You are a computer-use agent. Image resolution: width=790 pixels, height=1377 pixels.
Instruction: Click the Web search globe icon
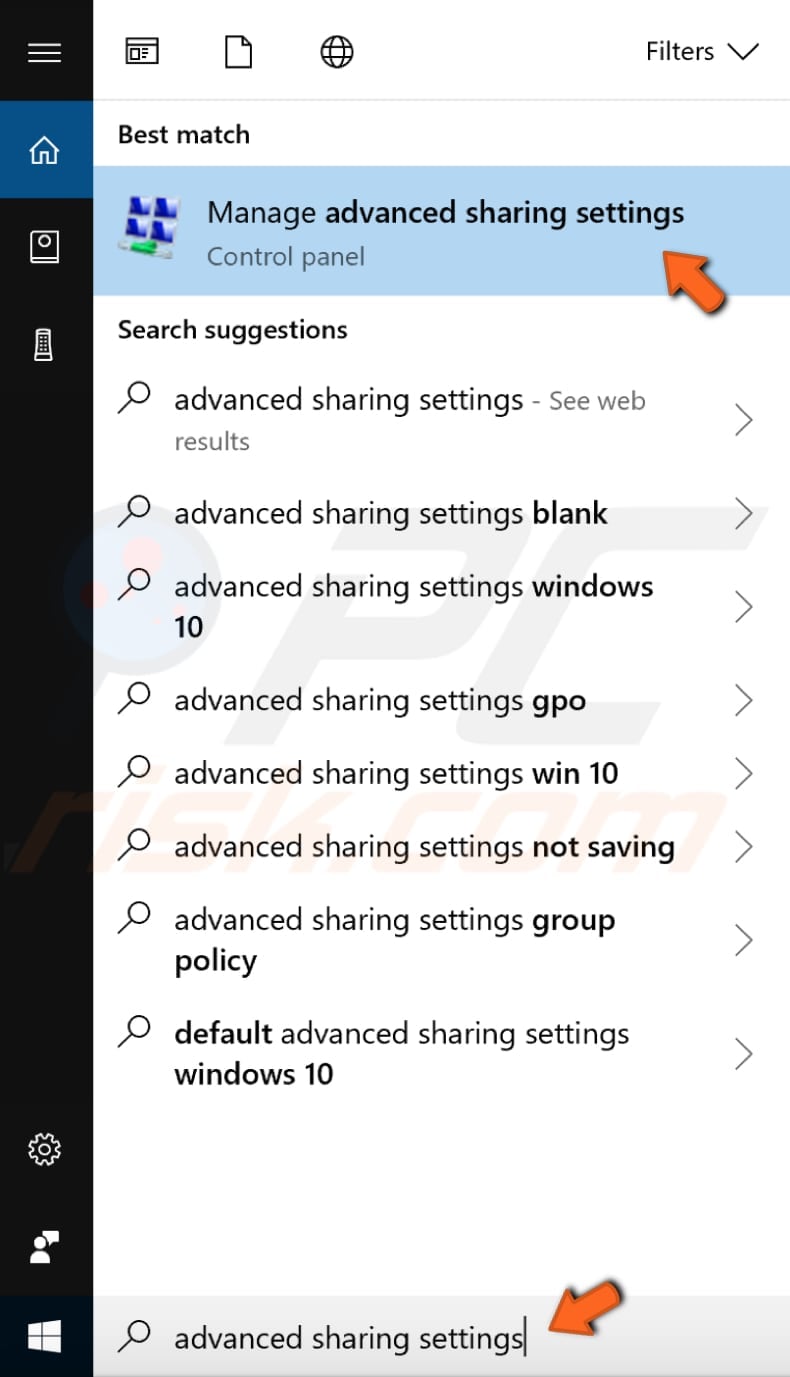tap(336, 51)
